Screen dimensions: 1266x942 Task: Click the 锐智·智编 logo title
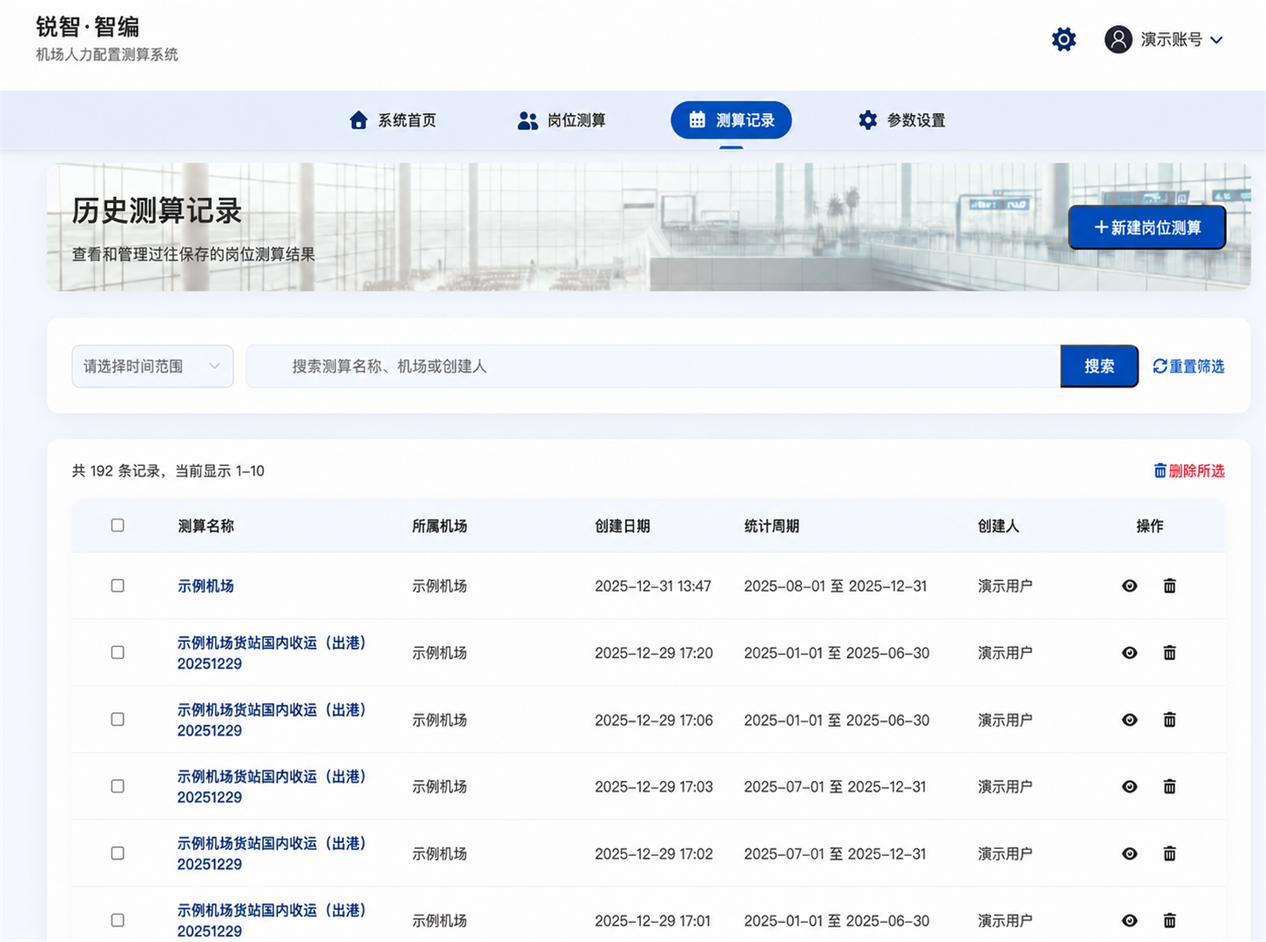pyautogui.click(x=88, y=27)
